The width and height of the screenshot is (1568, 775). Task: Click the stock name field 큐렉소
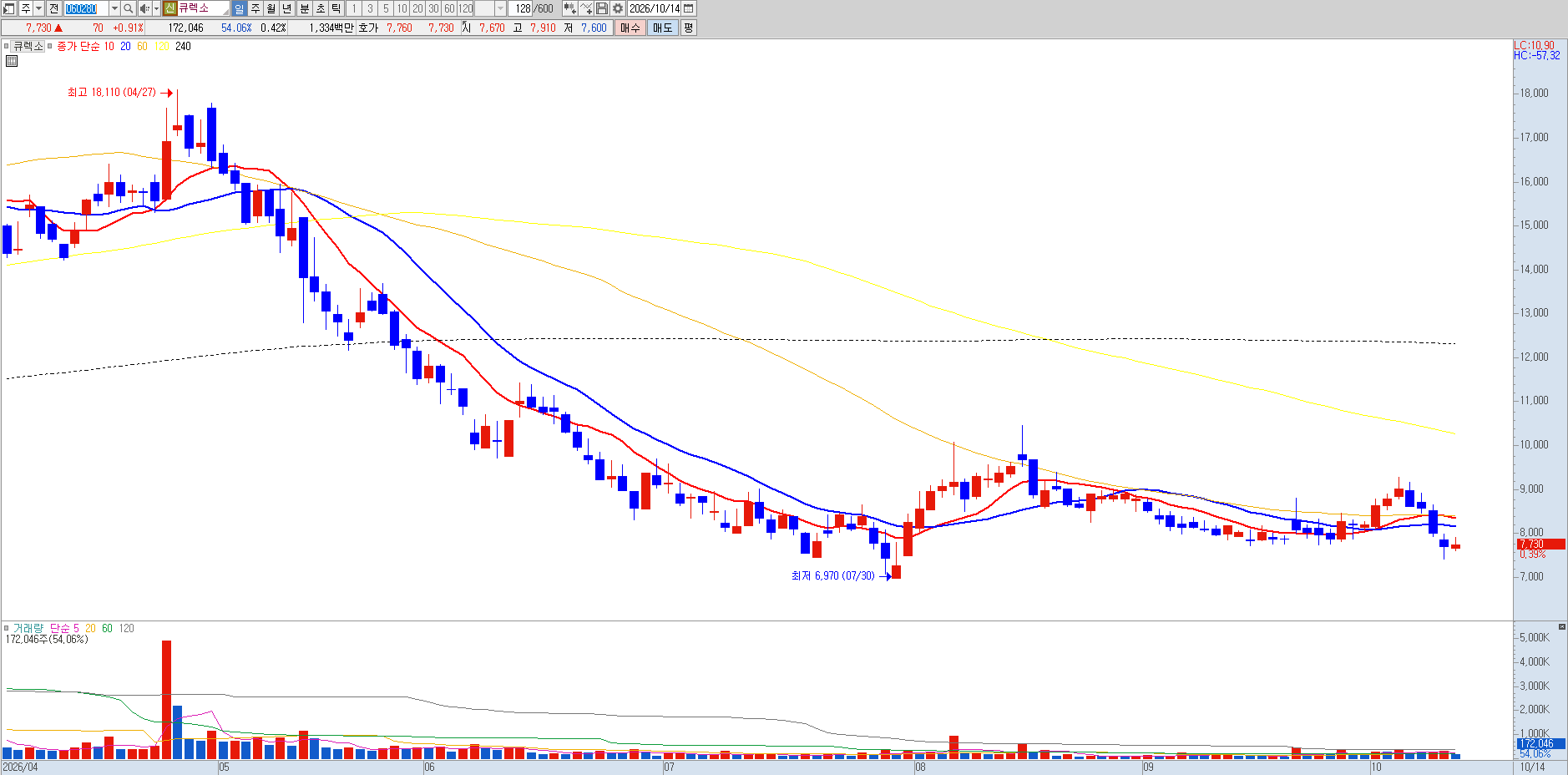coord(204,8)
